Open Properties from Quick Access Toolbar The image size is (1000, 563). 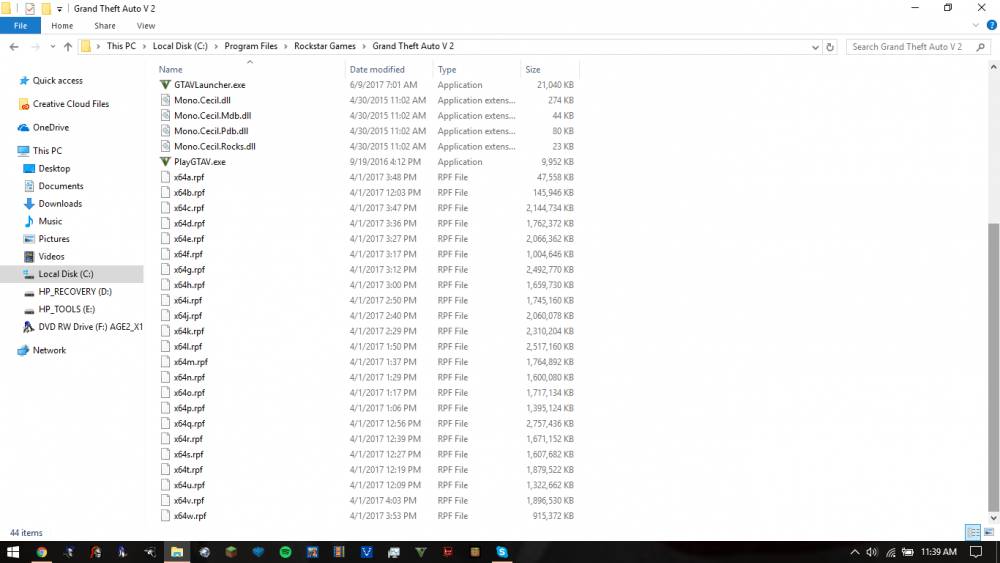[x=29, y=9]
